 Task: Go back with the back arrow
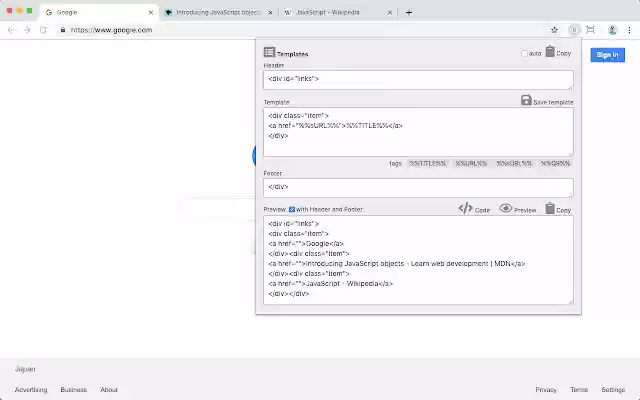11,30
